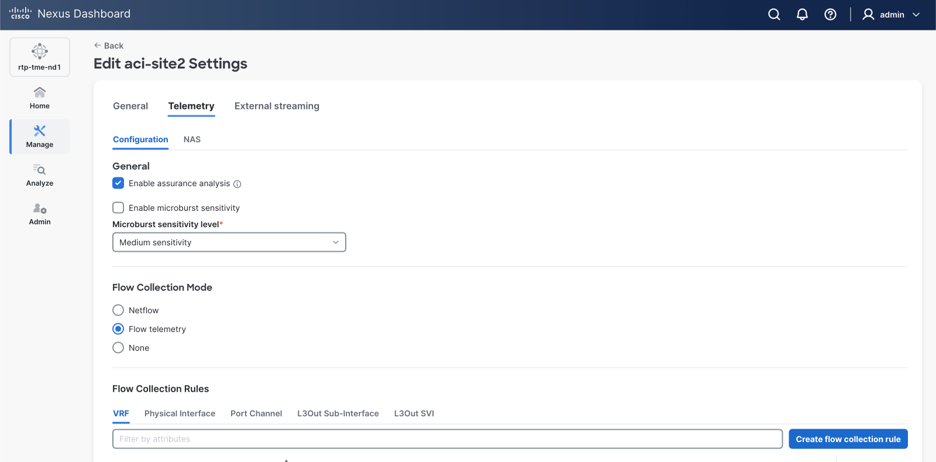Open L3Out SVI rules tab
936x462 pixels.
(x=414, y=413)
